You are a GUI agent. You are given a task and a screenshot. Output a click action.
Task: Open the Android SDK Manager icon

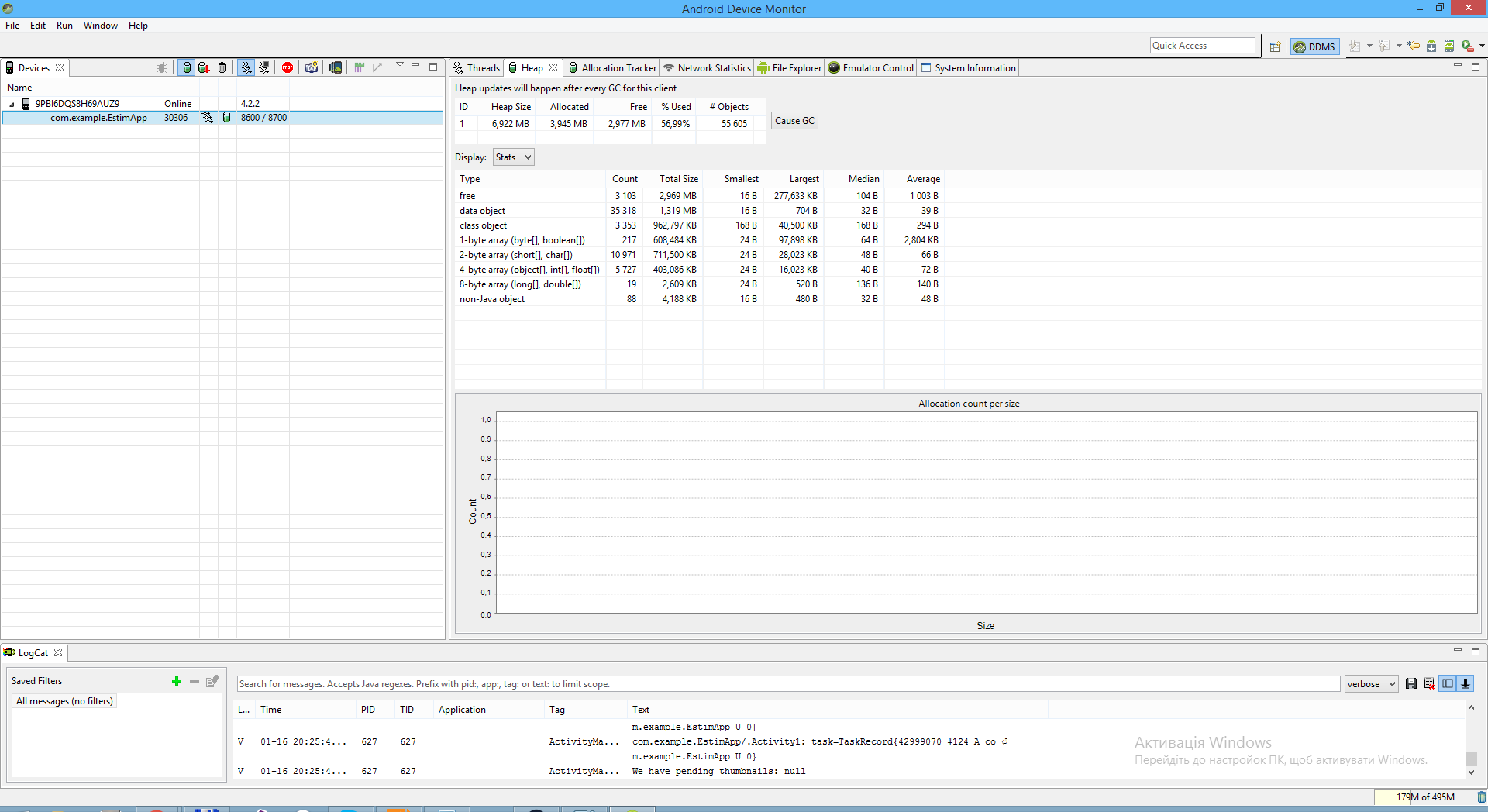(x=1431, y=46)
